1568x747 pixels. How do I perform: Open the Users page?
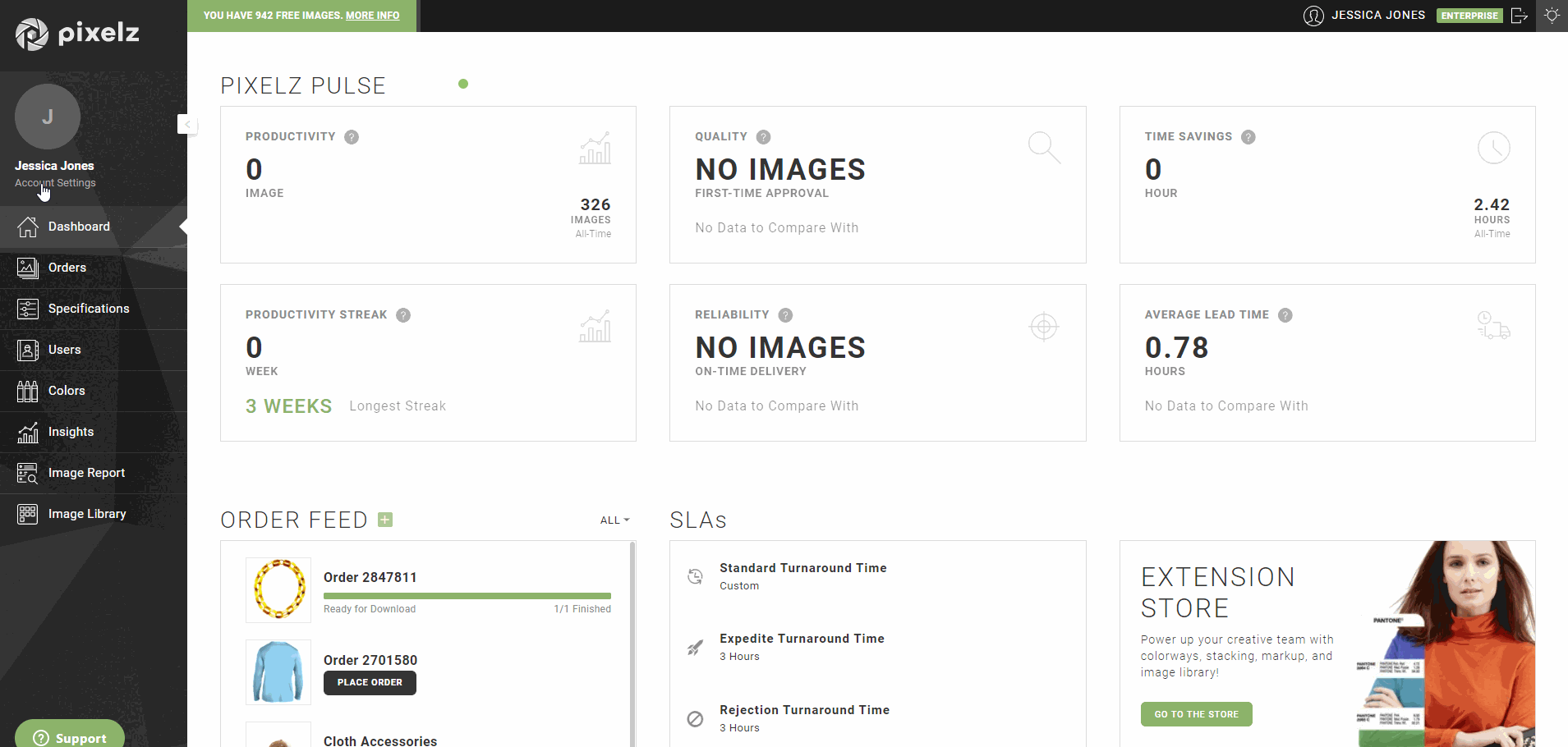[x=94, y=350]
